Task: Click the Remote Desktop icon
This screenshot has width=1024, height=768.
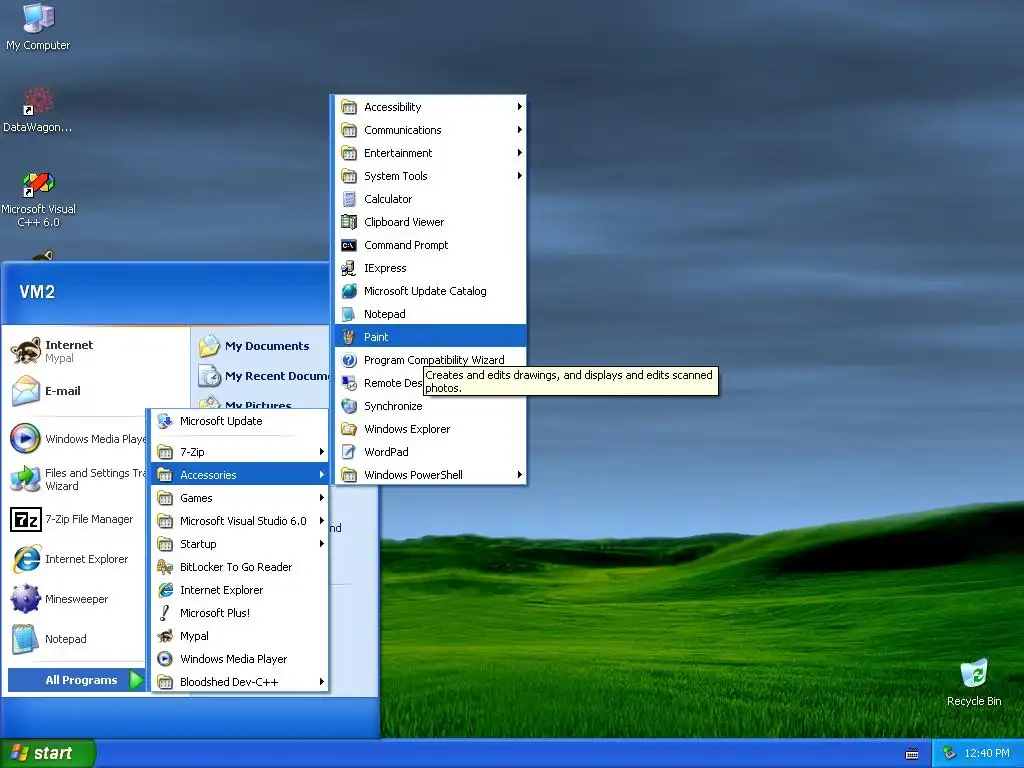Action: coord(349,383)
